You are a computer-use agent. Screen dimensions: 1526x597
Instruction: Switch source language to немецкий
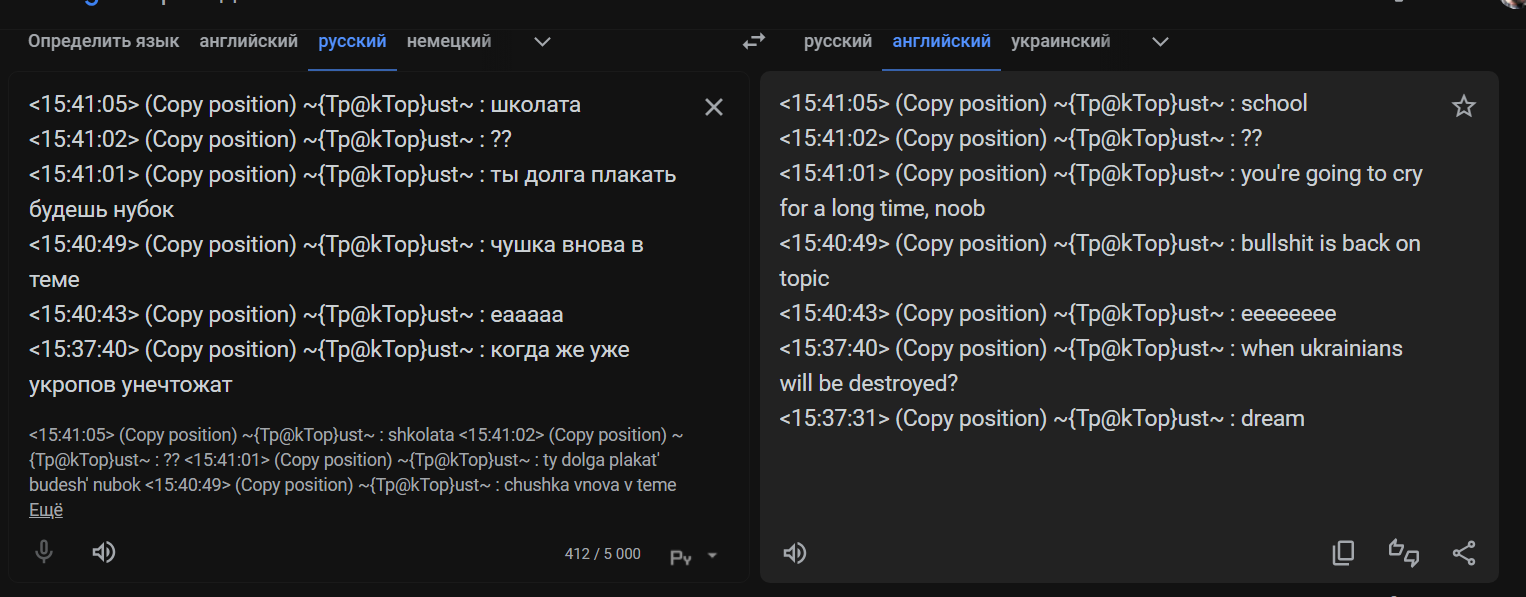(448, 41)
